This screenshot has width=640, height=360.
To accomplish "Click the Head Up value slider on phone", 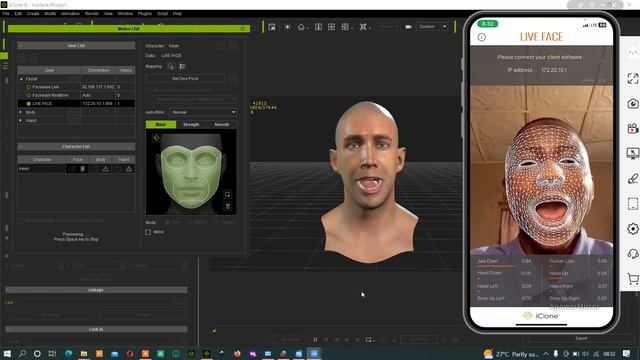I will pos(556,278).
